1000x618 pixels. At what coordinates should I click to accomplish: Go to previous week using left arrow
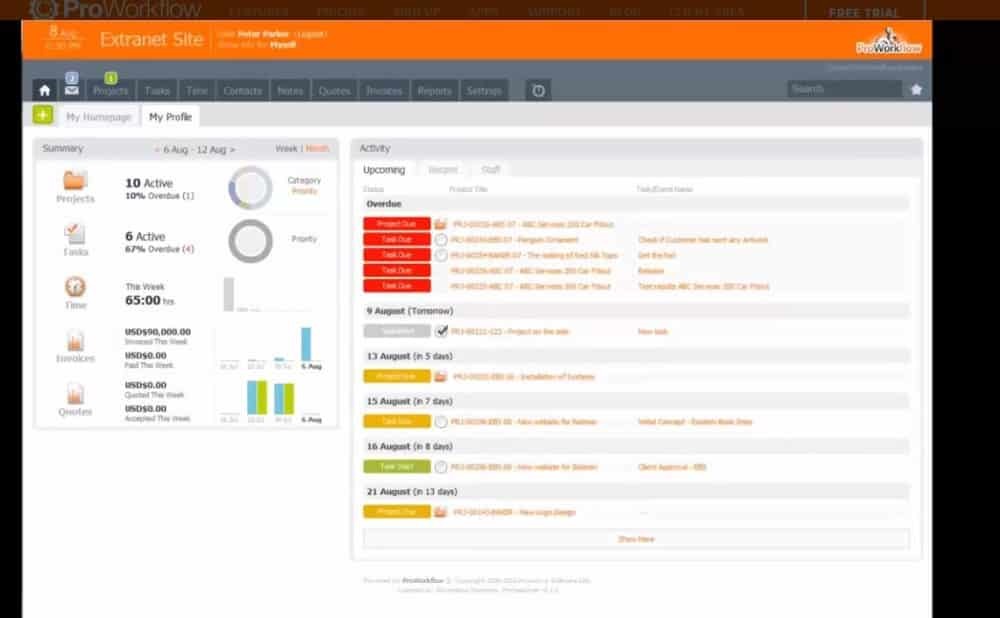(x=157, y=149)
